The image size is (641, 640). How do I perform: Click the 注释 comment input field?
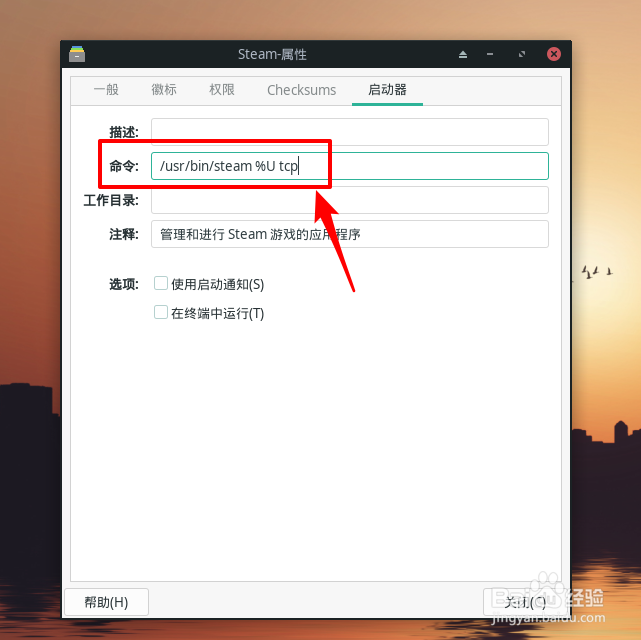coord(350,234)
